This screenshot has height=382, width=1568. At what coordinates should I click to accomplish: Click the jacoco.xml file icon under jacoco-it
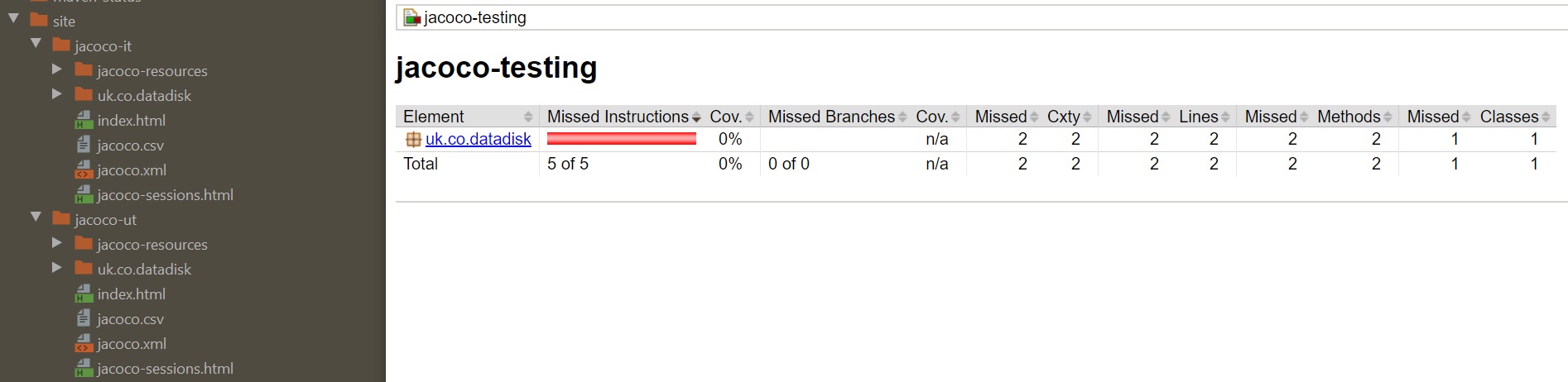click(x=84, y=170)
